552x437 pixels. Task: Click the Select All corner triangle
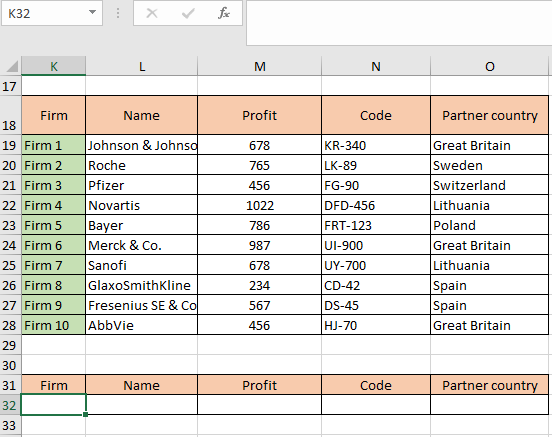tap(12, 66)
